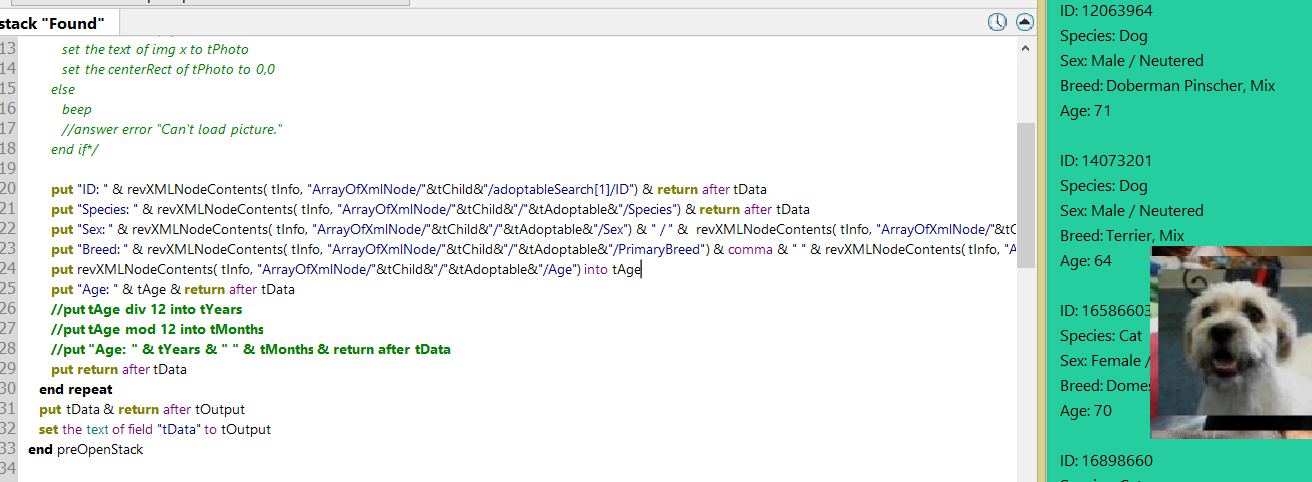This screenshot has width=1312, height=482.
Task: Click "Age: 70" in the results list
Action: click(x=1085, y=411)
